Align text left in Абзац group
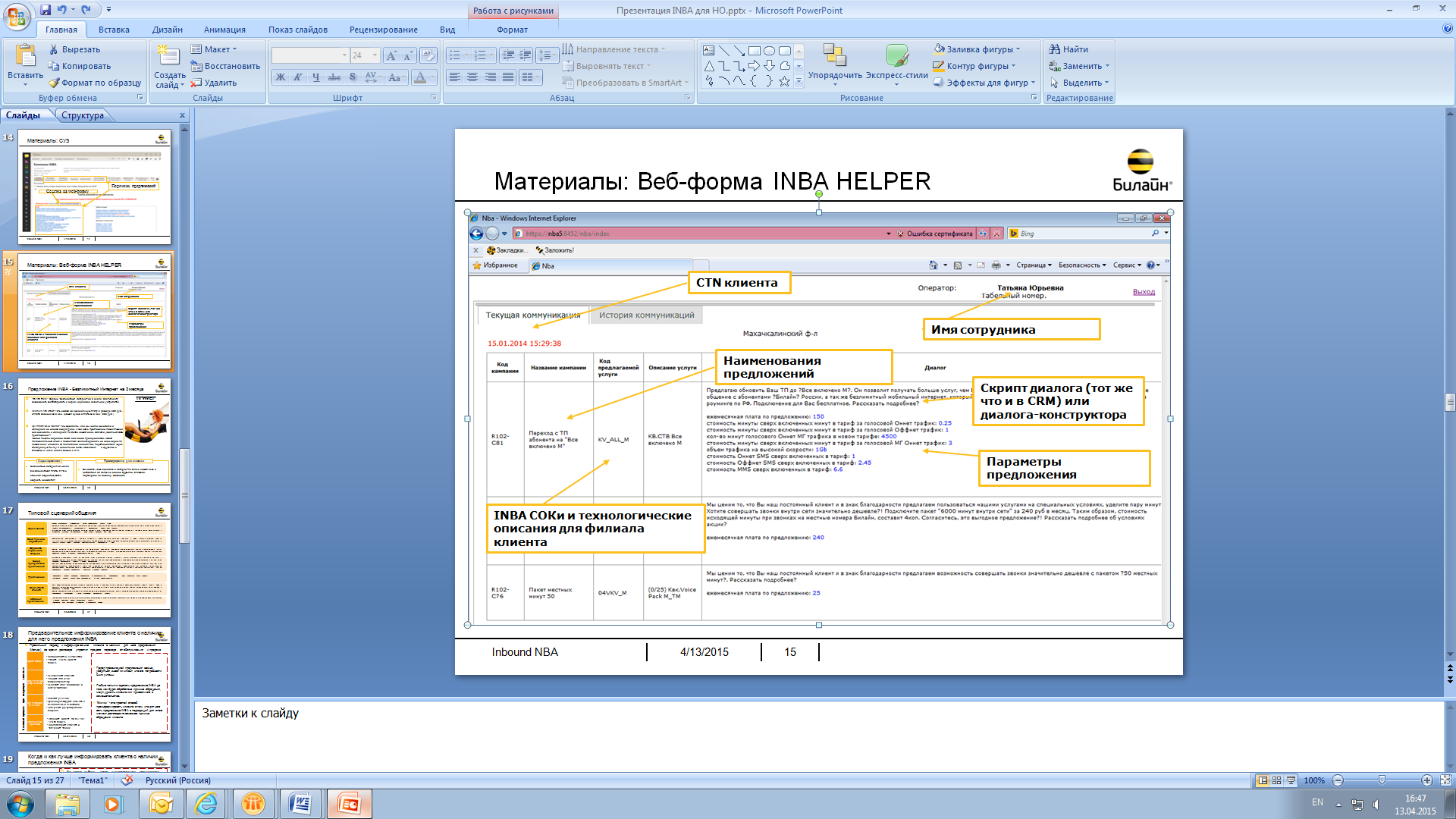 tap(454, 77)
